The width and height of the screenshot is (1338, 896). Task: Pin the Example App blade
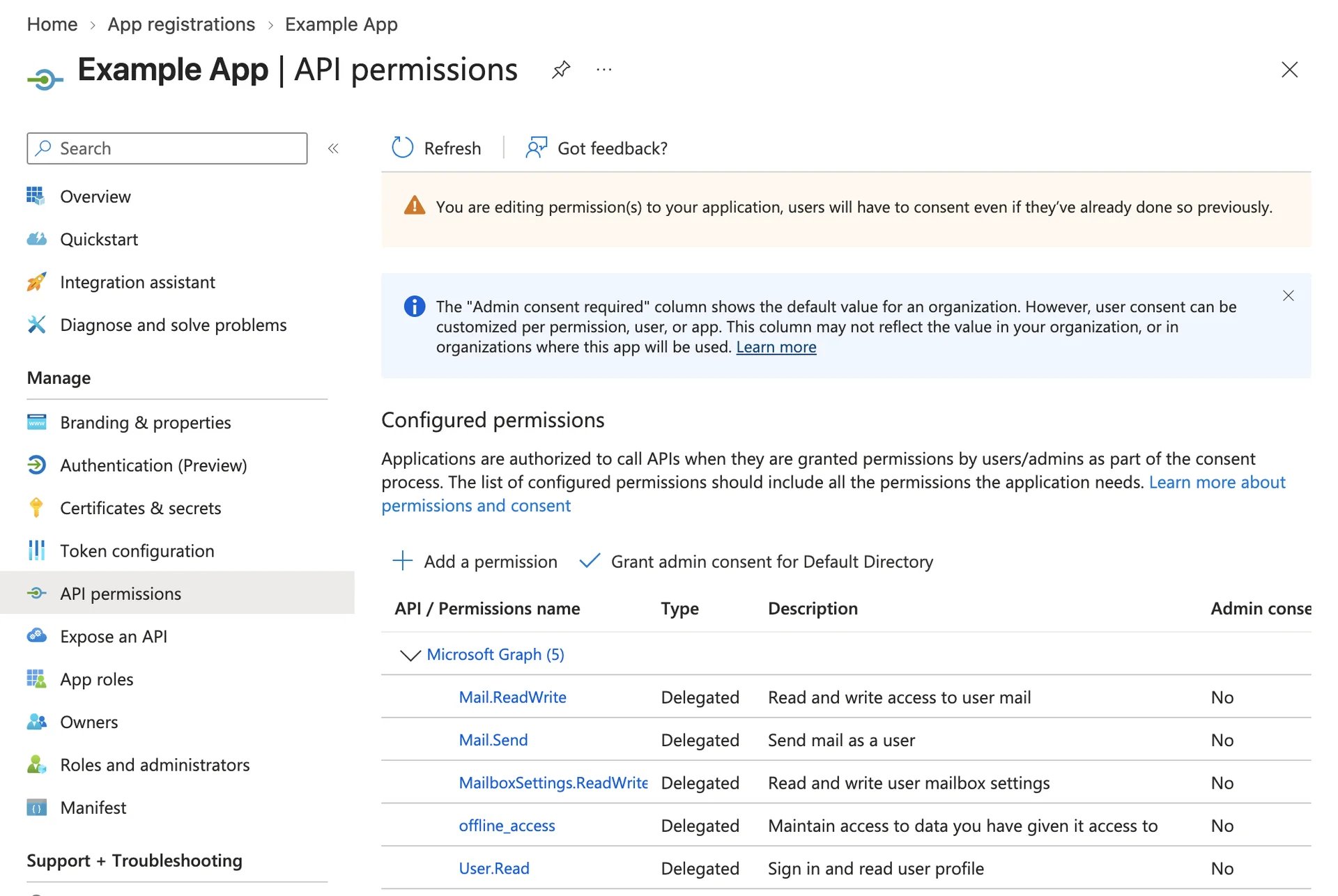[x=561, y=70]
